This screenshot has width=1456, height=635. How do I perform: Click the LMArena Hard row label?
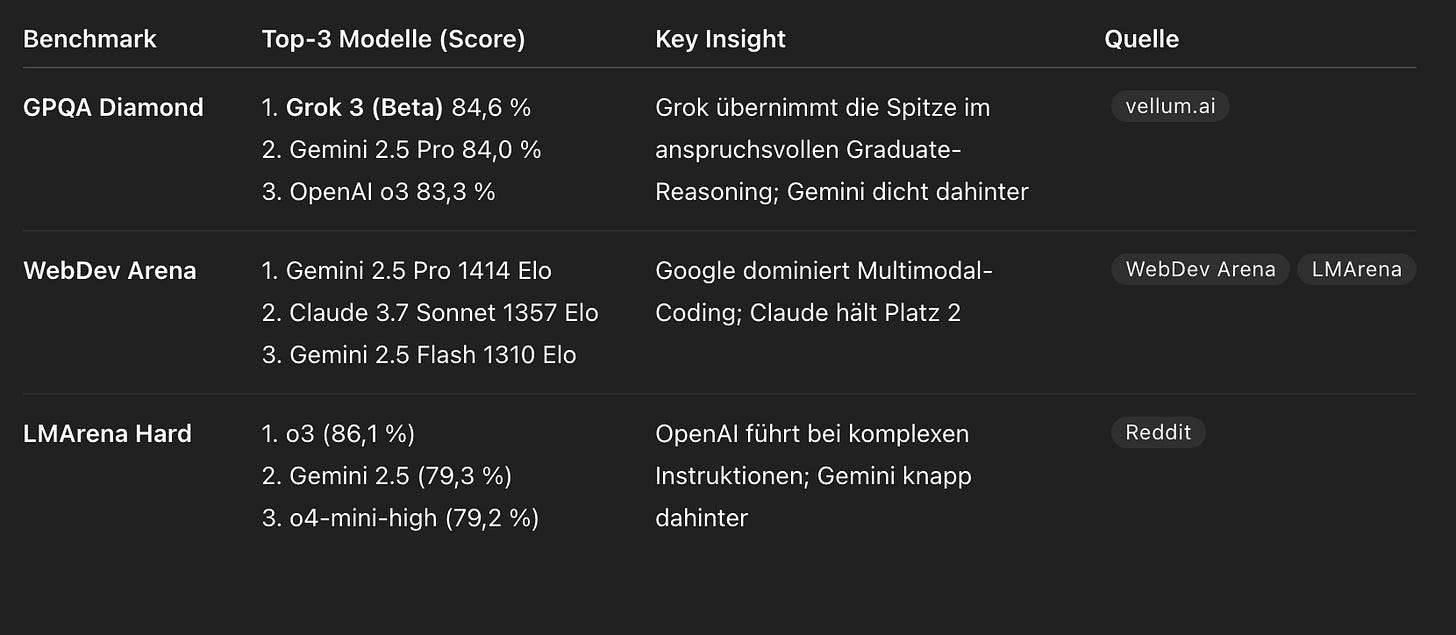coord(107,433)
